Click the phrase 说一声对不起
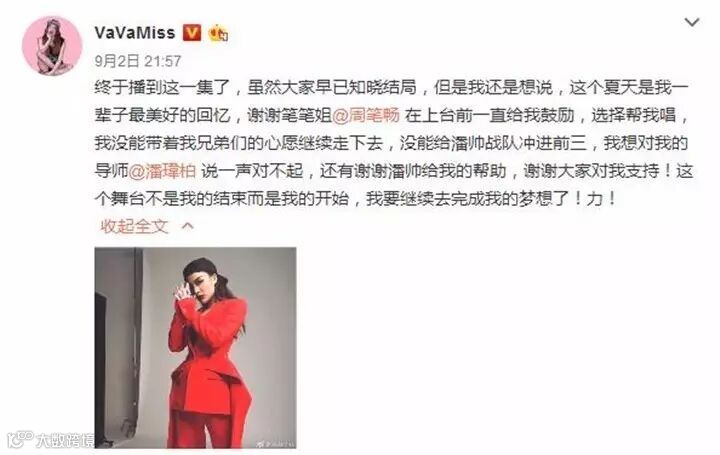The height and width of the screenshot is (455, 720). pyautogui.click(x=252, y=171)
